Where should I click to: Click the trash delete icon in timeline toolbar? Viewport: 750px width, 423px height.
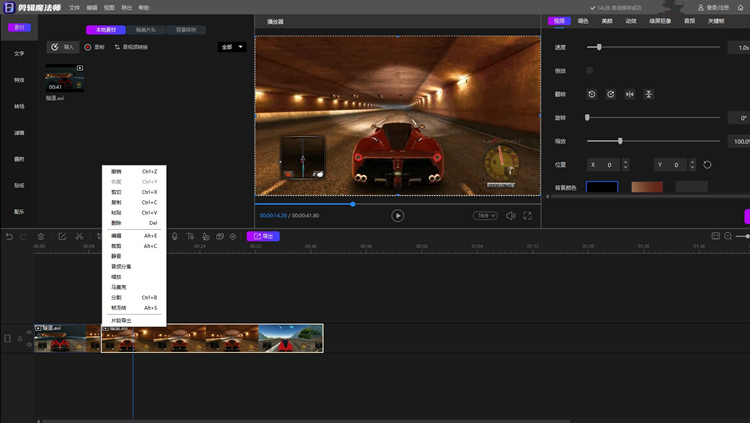41,236
